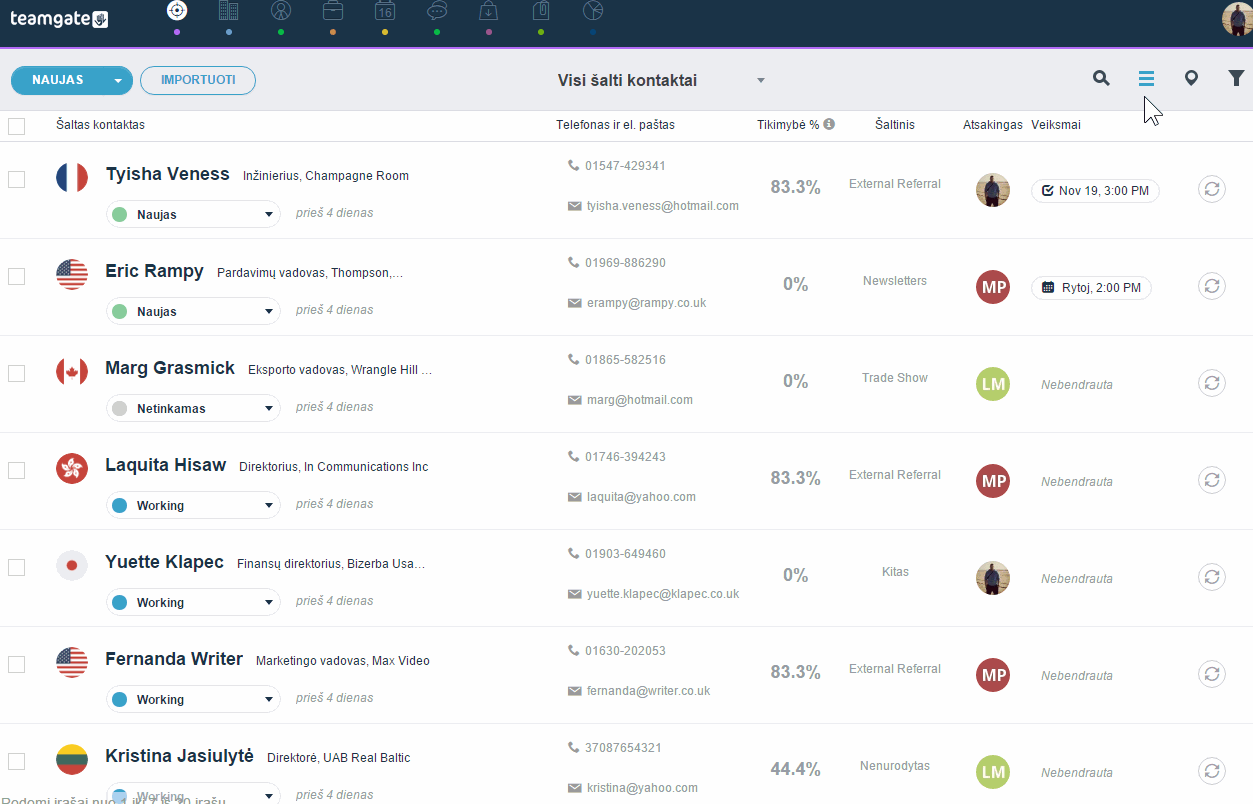Open Tyisha Veness lead name link
The width and height of the screenshot is (1253, 804).
click(168, 174)
